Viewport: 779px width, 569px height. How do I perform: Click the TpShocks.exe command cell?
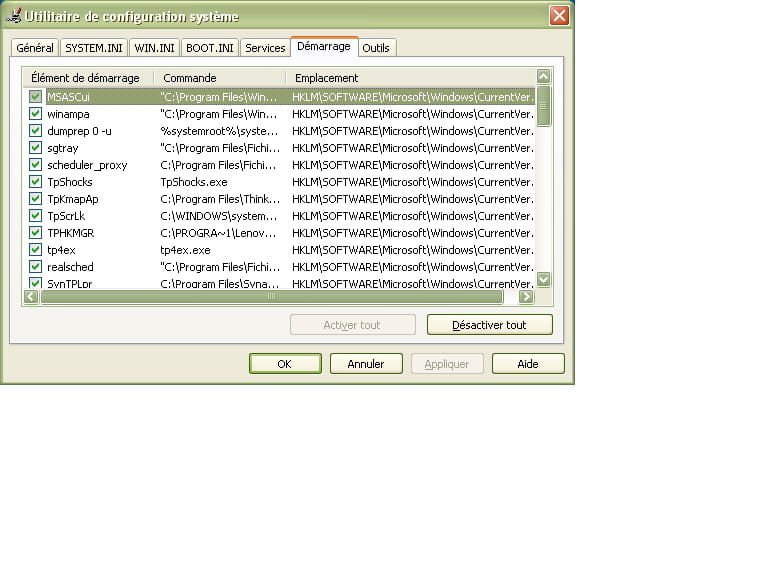pos(194,182)
